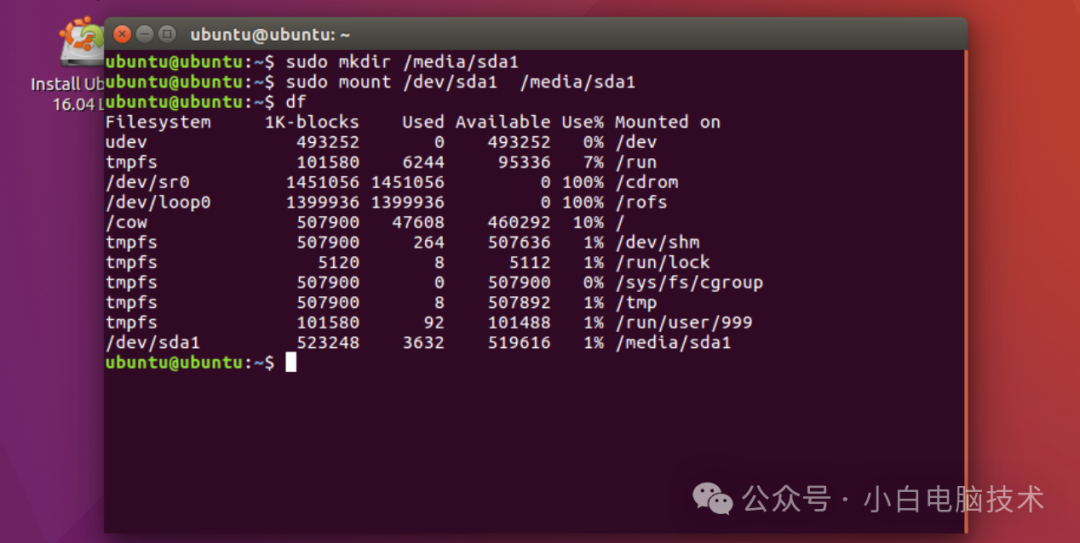Click the 507636 available value
The height and width of the screenshot is (543, 1080).
click(519, 243)
